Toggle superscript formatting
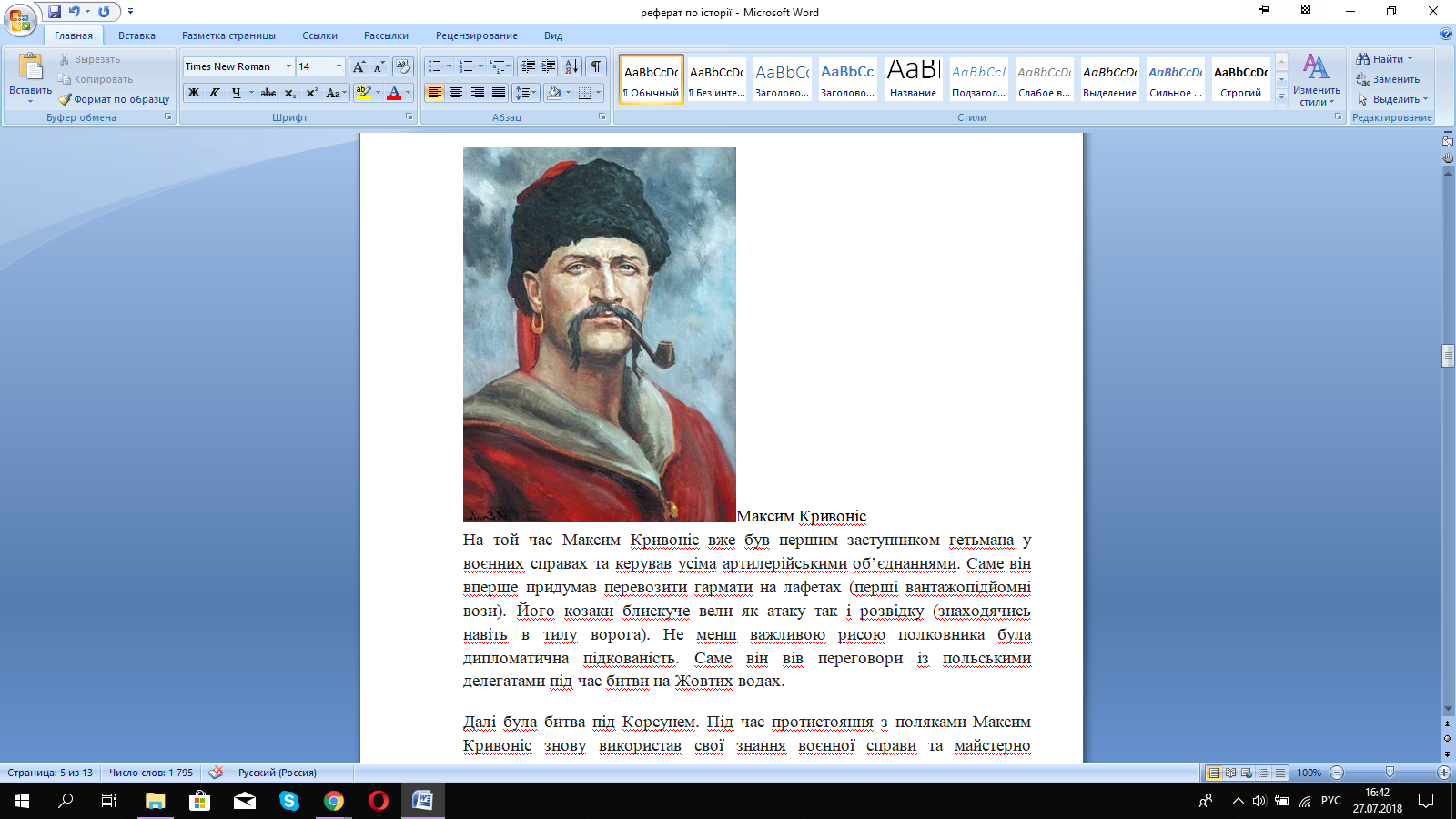The height and width of the screenshot is (819, 1456). point(311,93)
